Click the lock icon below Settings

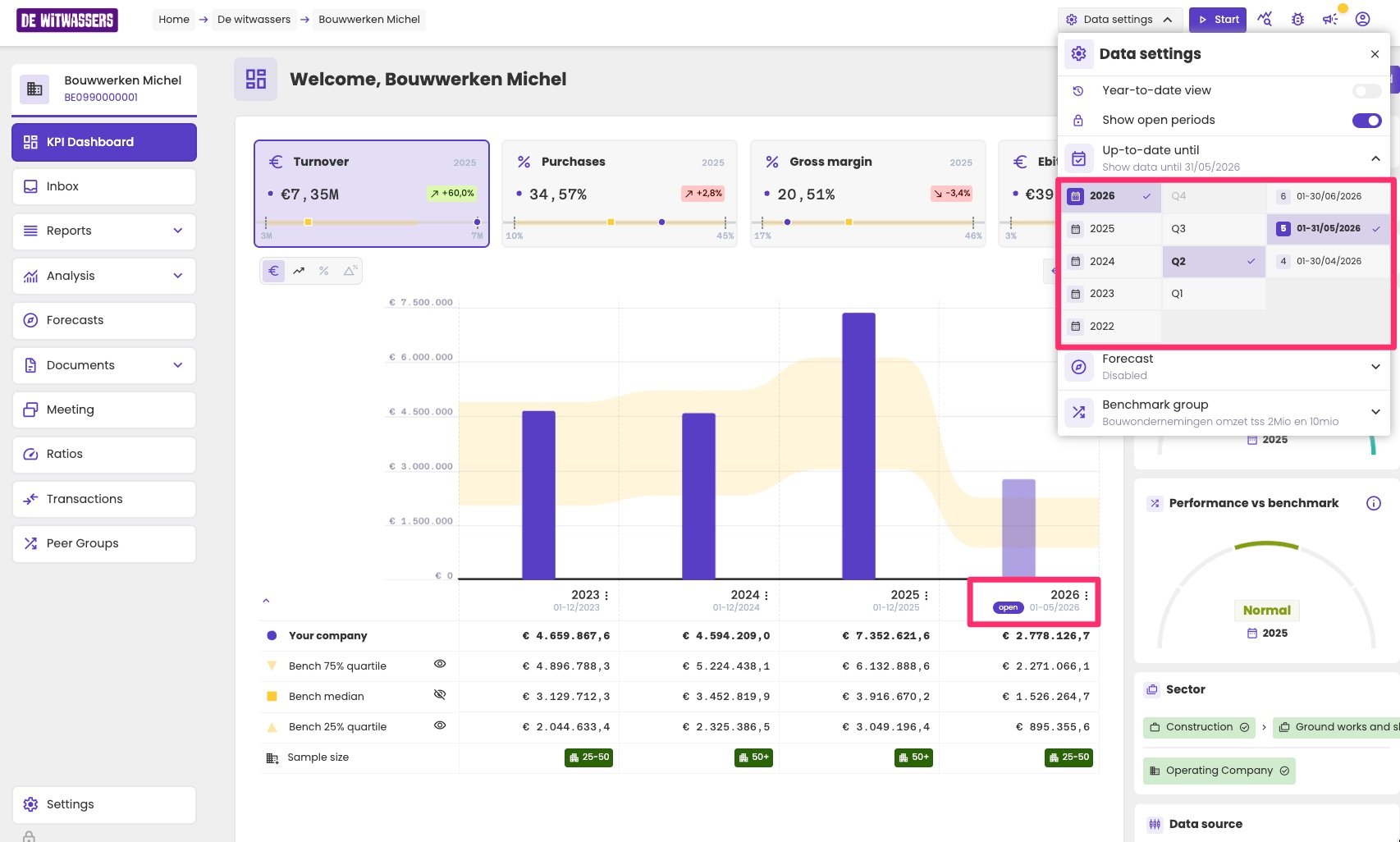tap(29, 836)
